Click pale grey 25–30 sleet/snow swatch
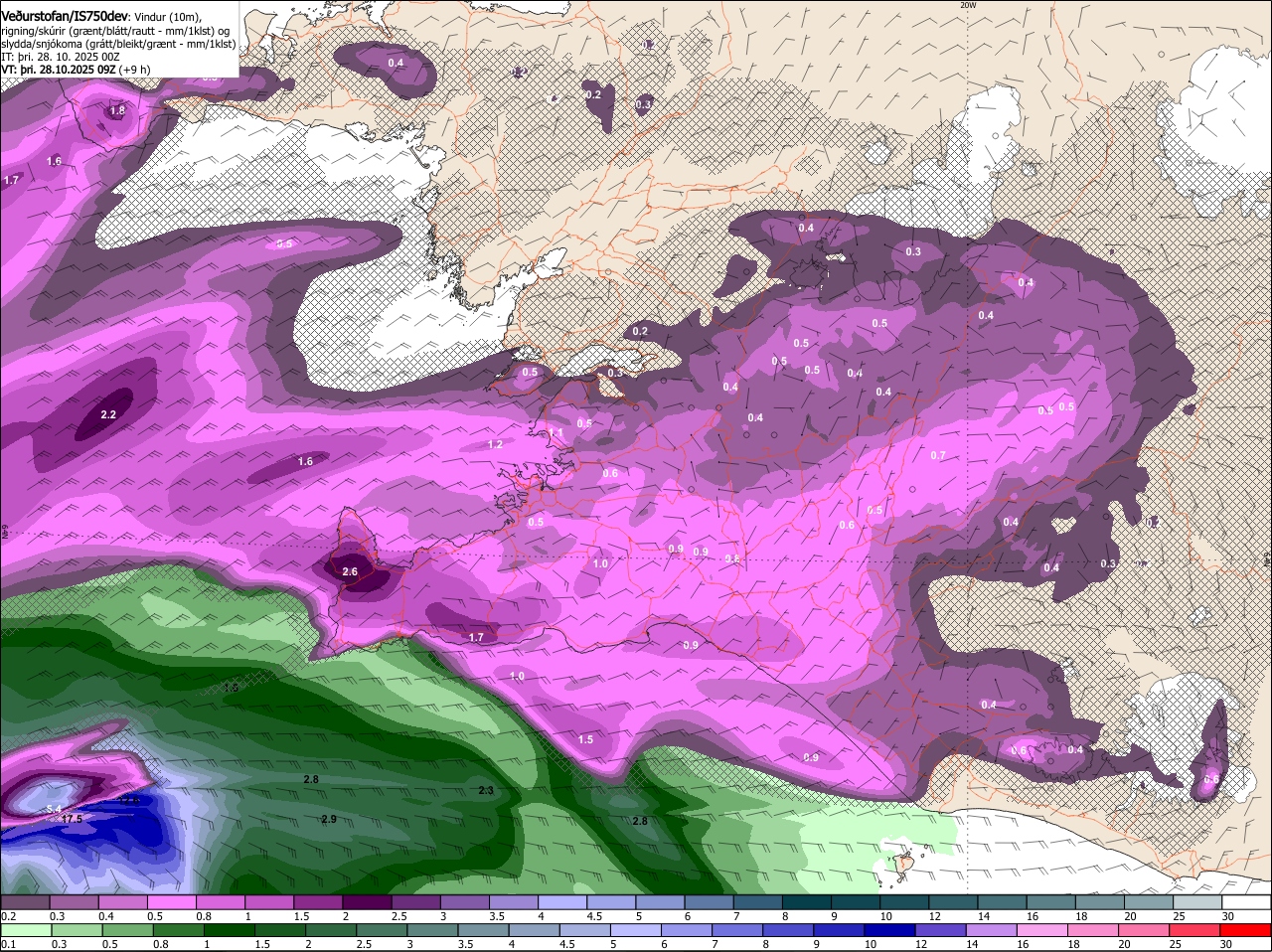Image resolution: width=1272 pixels, height=952 pixels. click(1197, 902)
